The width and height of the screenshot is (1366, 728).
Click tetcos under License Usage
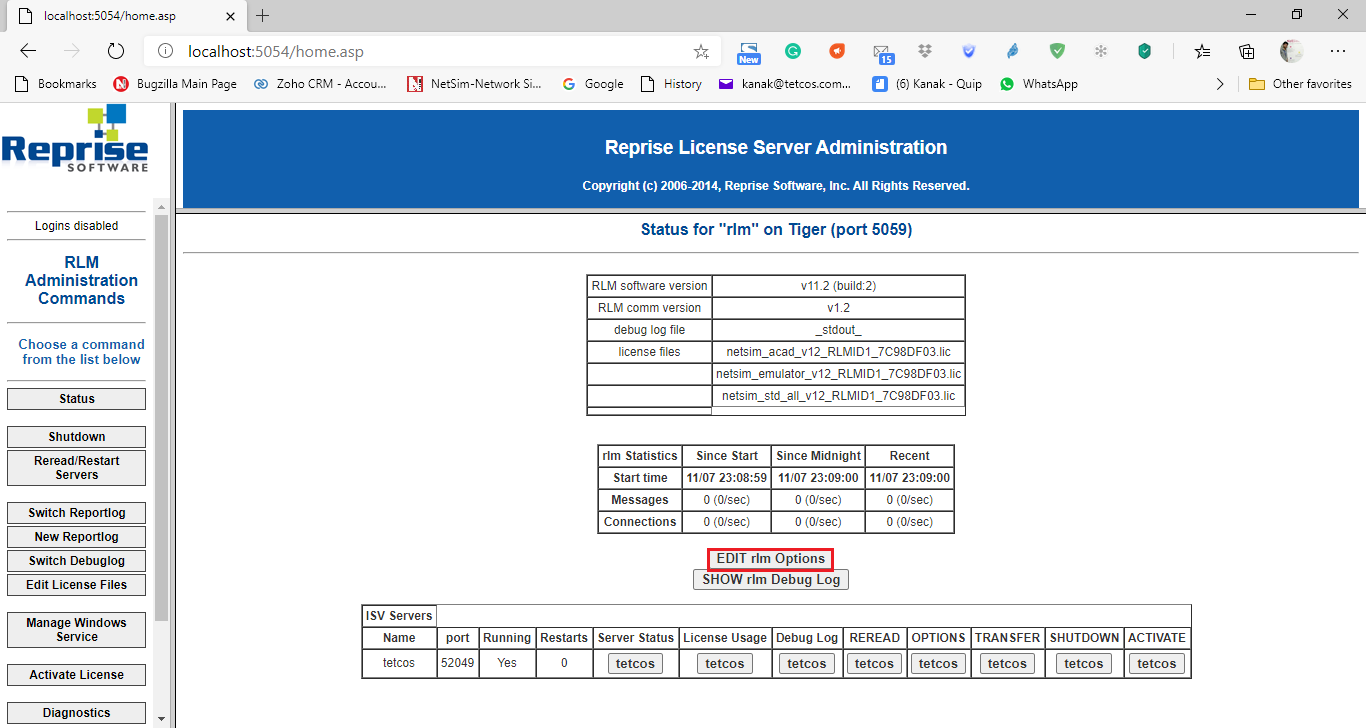pos(725,664)
